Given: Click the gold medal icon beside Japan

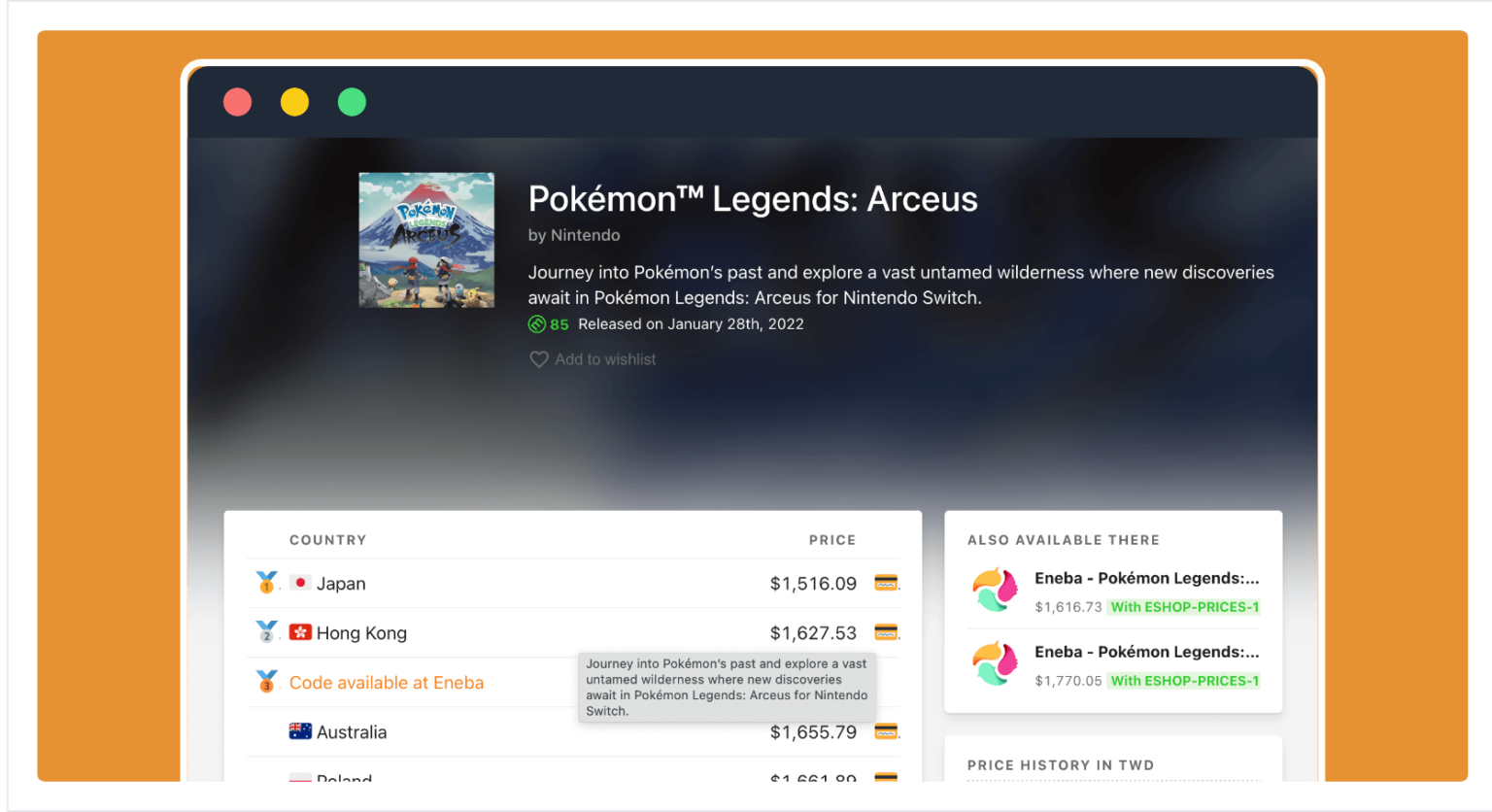Looking at the screenshot, I should pos(264,581).
